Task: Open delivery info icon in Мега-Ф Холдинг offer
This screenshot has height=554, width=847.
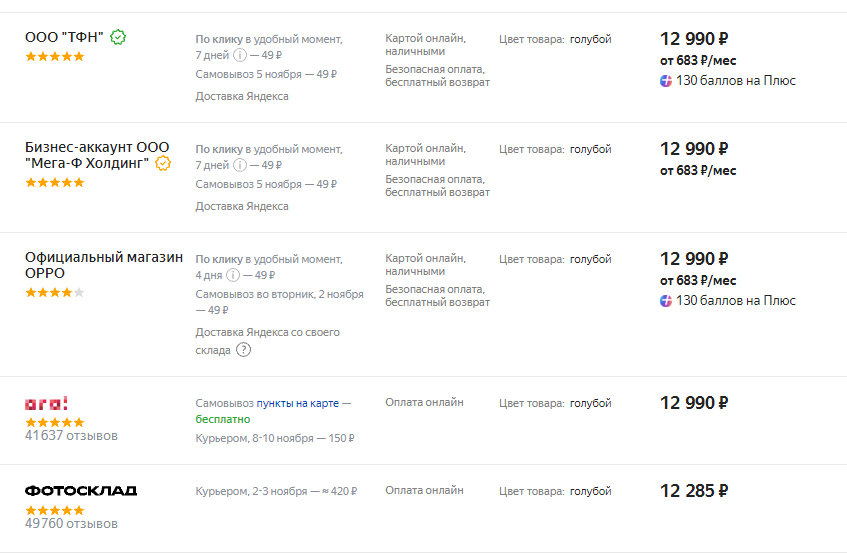Action: (x=238, y=165)
